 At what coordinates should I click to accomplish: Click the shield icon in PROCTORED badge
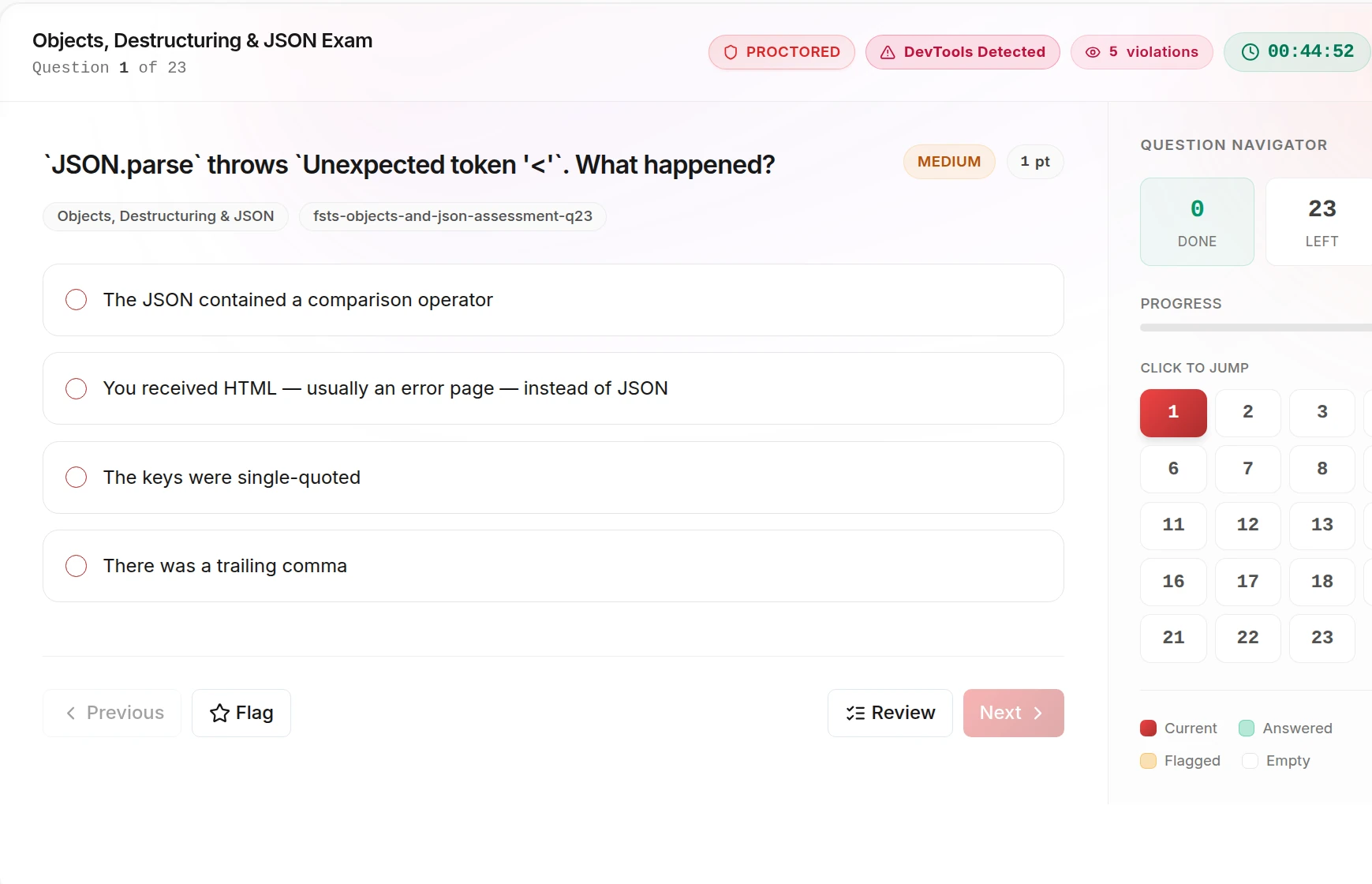click(731, 52)
